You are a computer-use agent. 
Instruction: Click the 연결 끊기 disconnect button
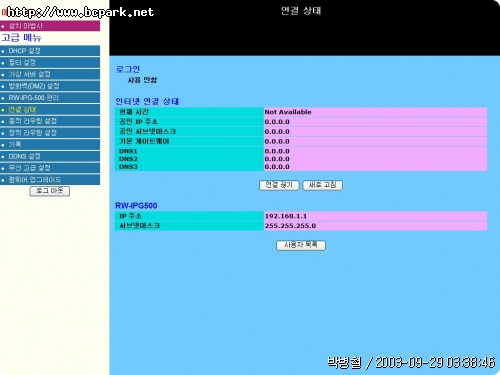coord(279,185)
